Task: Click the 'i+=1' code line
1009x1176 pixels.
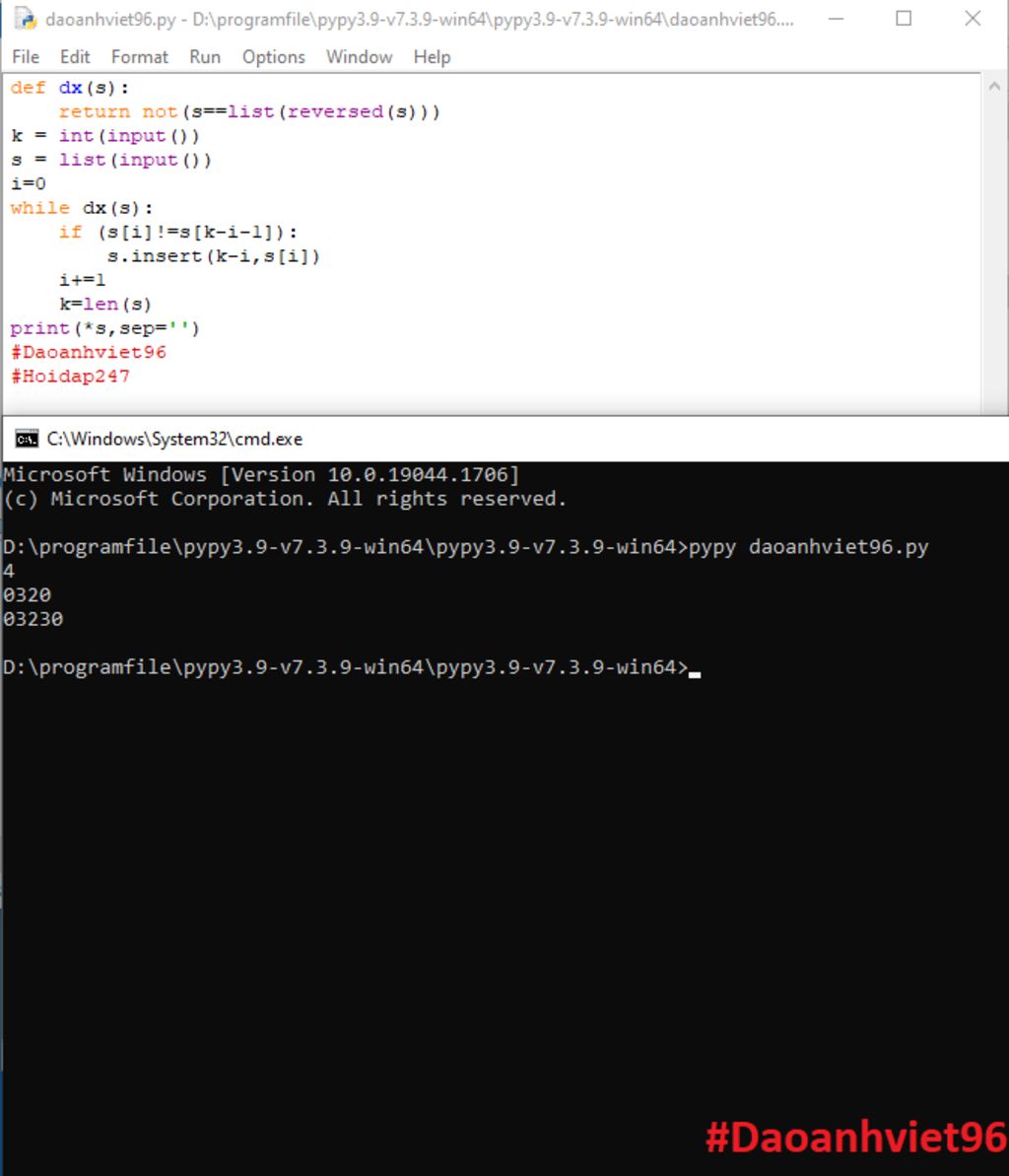Action: (x=83, y=280)
